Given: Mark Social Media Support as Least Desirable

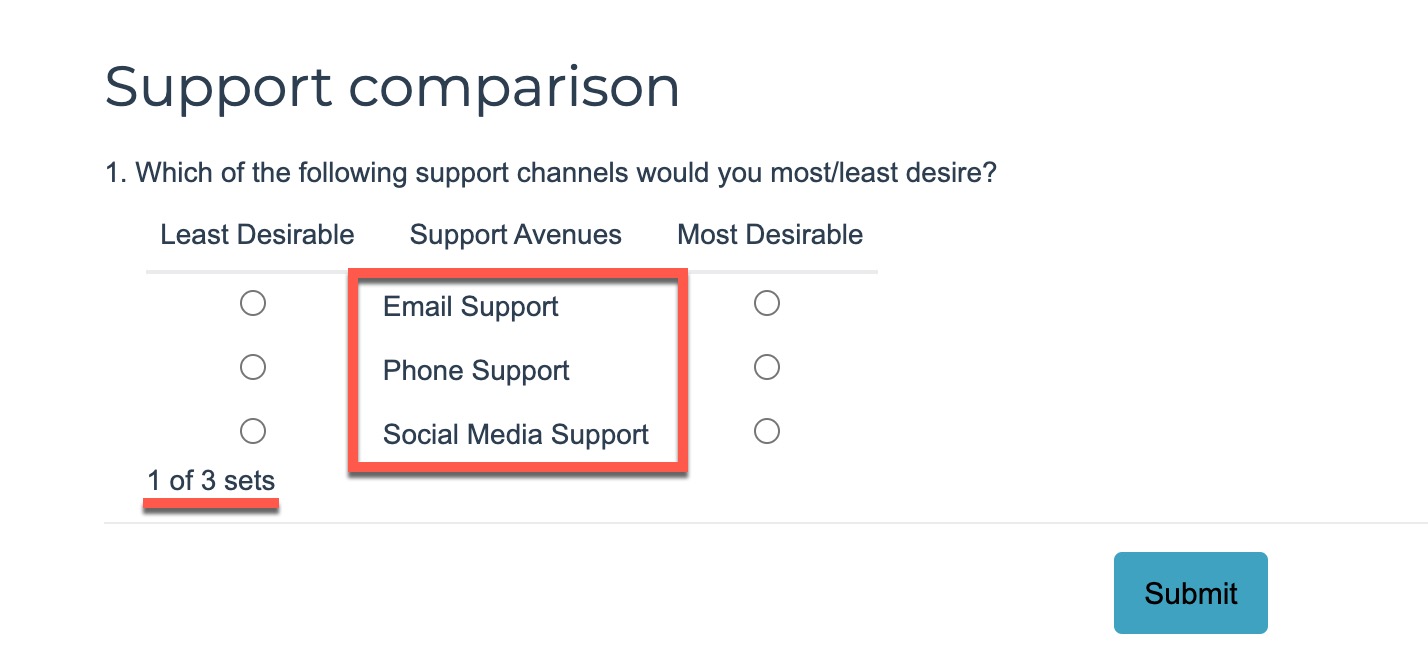Looking at the screenshot, I should pyautogui.click(x=253, y=431).
